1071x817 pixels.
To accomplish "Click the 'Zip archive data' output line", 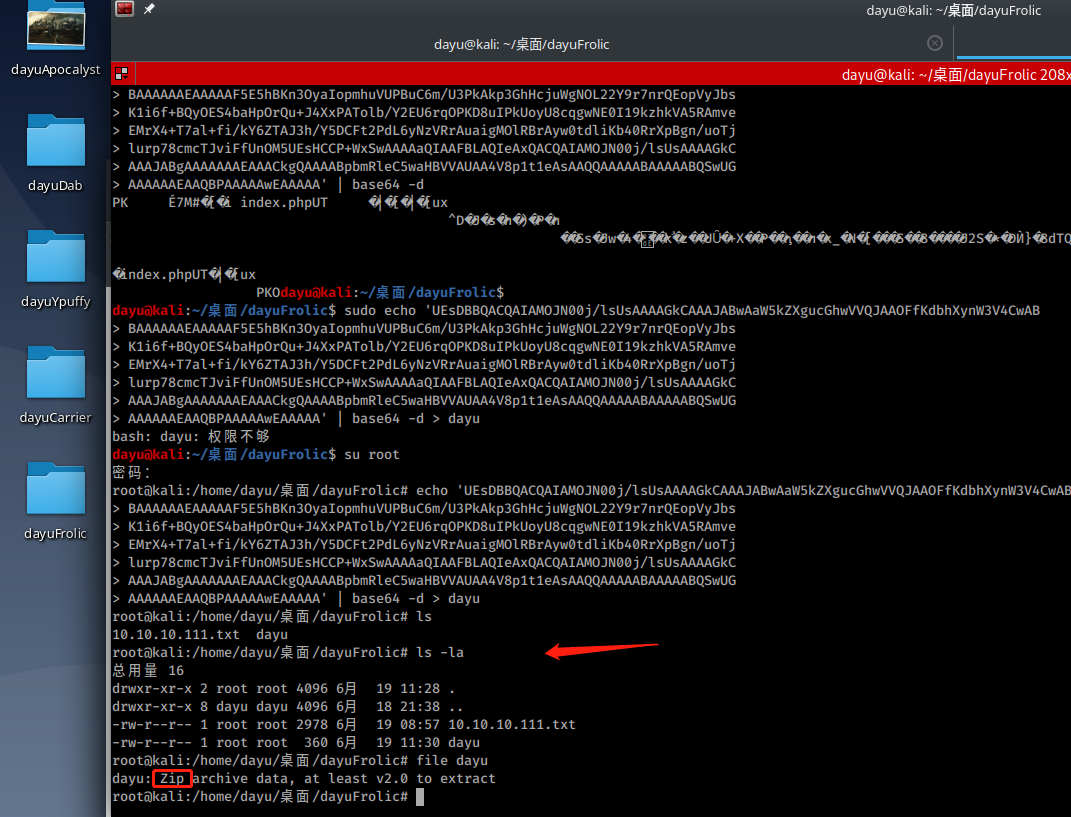I will point(304,779).
